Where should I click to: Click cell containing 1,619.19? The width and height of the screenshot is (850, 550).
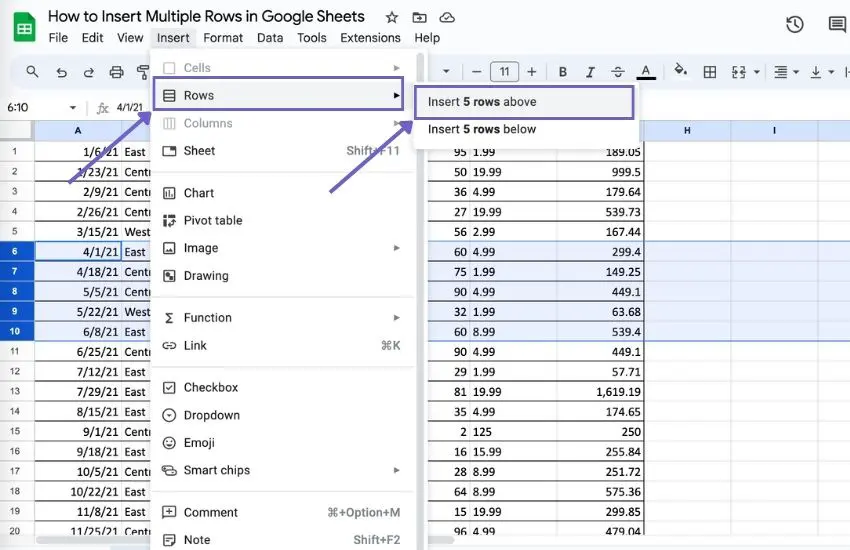point(600,392)
